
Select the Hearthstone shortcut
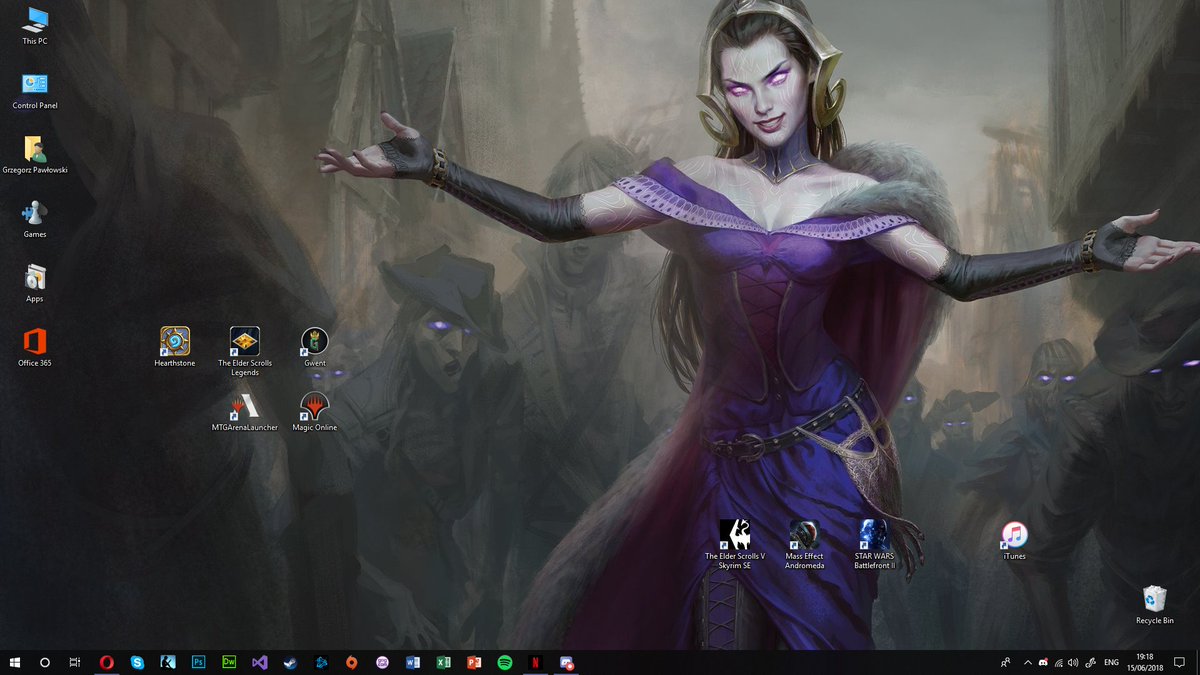click(x=175, y=347)
